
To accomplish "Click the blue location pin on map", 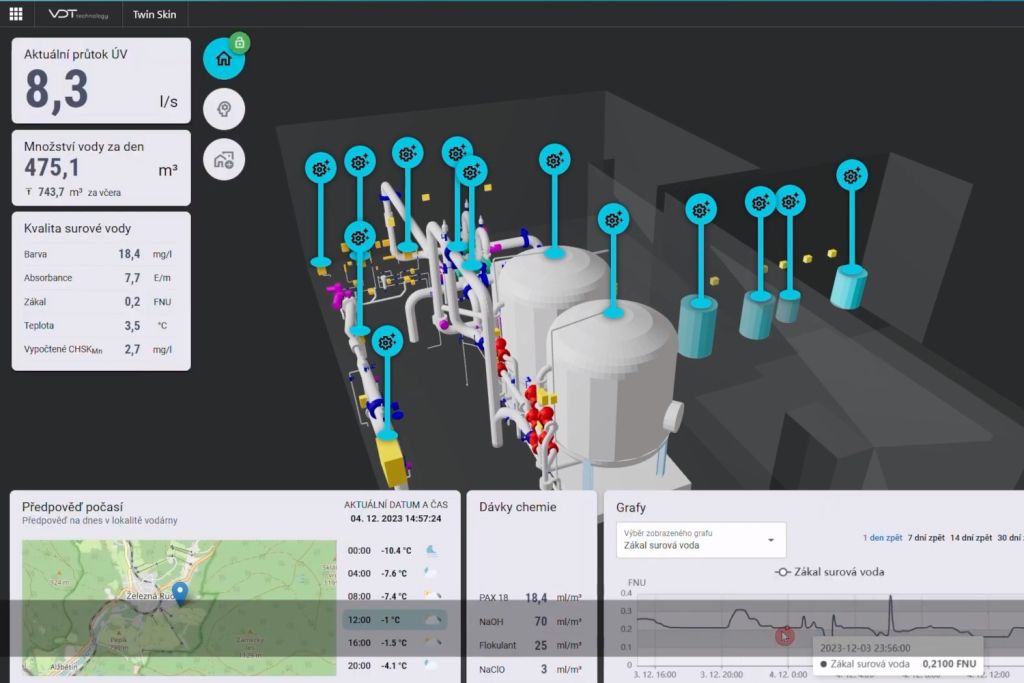I will click(180, 593).
